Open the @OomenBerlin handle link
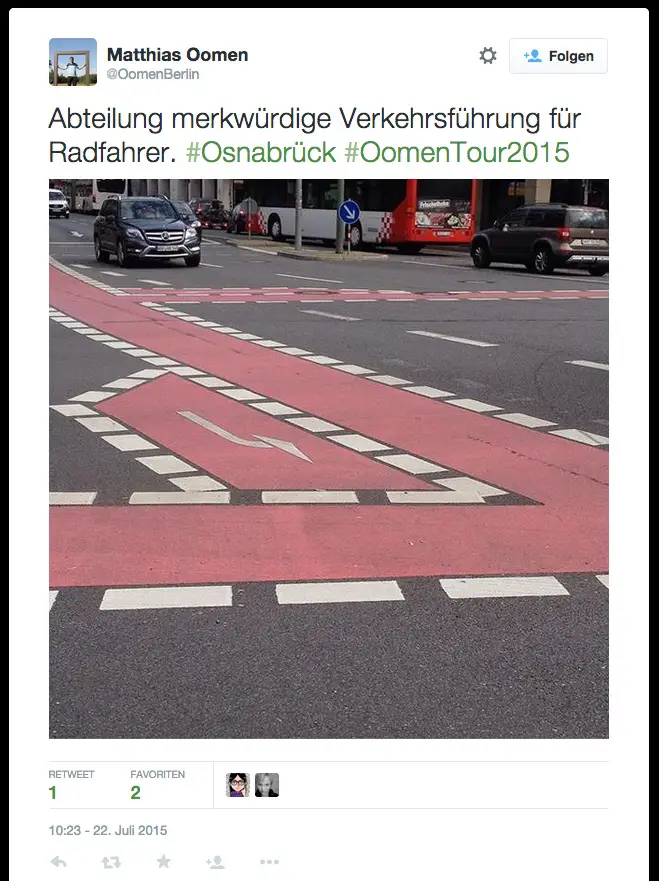 153,74
